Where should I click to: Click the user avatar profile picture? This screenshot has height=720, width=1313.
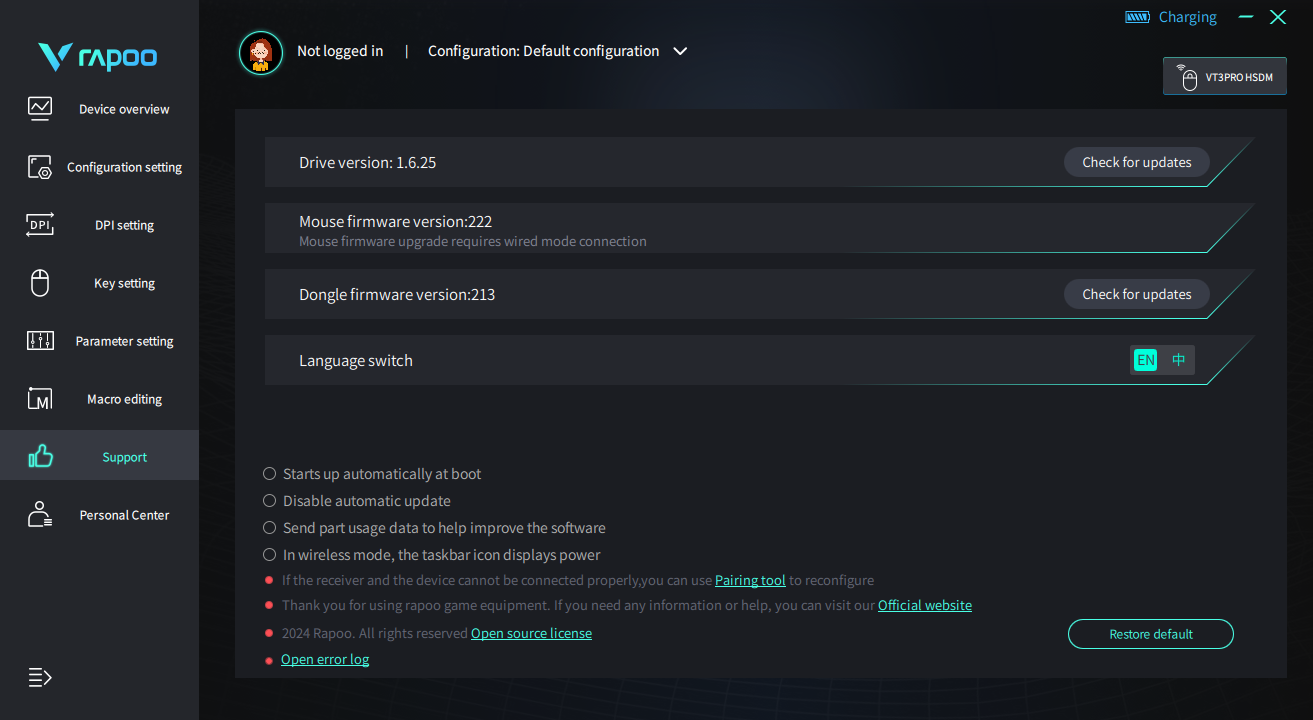tap(261, 52)
